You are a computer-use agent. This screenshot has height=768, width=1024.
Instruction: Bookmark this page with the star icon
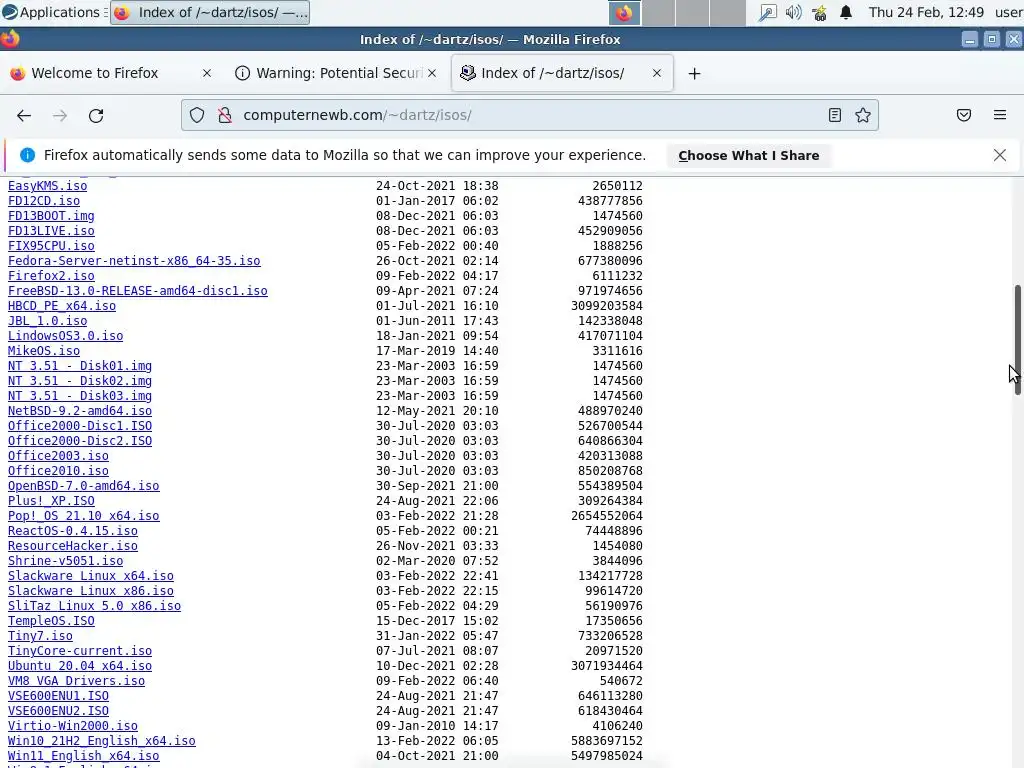tap(863, 116)
